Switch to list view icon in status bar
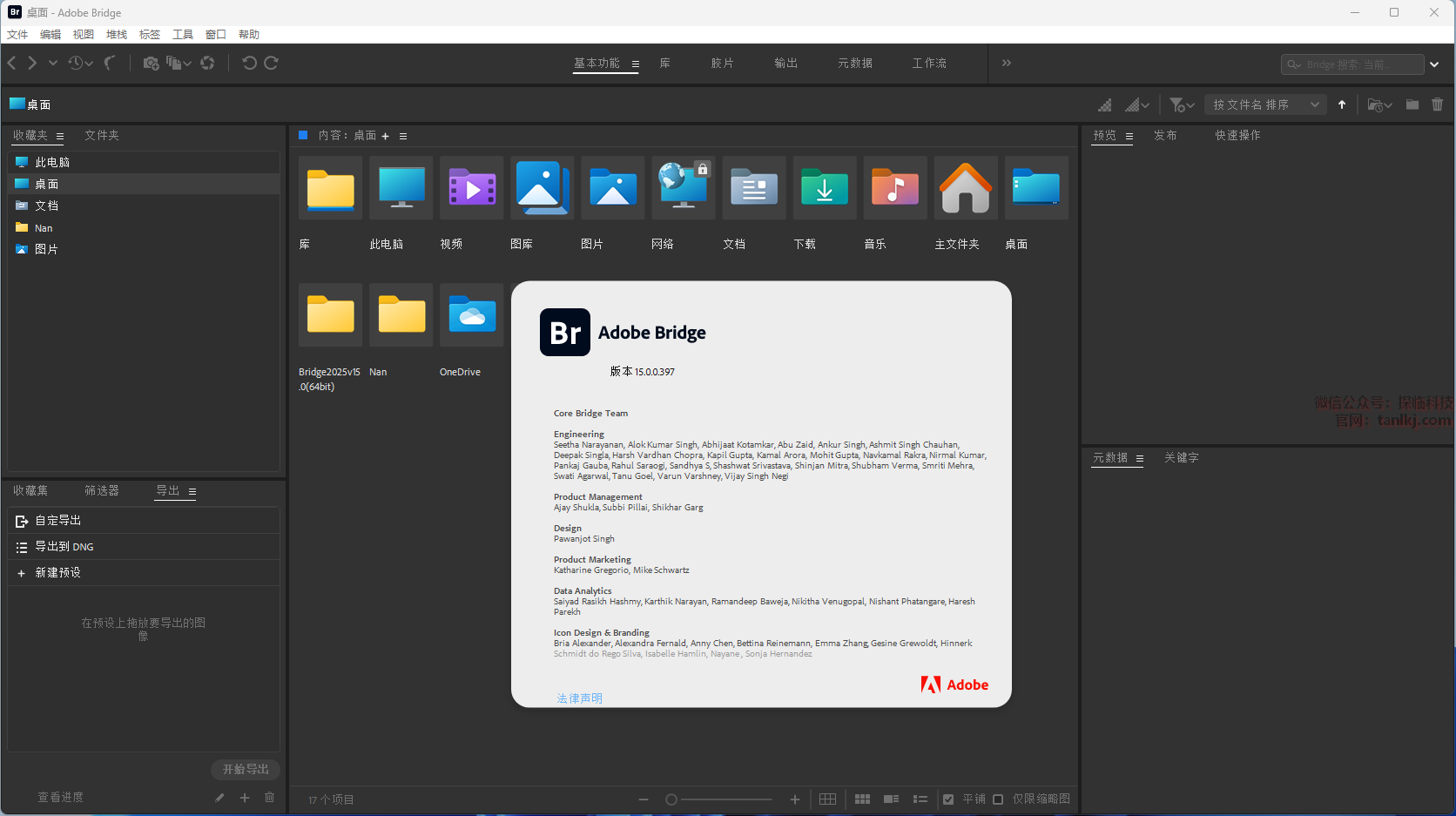1456x816 pixels. click(x=920, y=799)
